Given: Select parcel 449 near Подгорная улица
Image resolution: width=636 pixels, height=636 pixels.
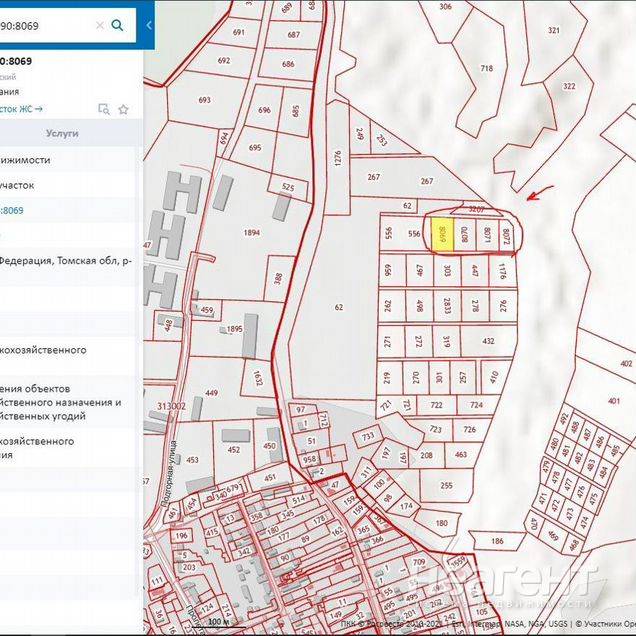Looking at the screenshot, I should [x=211, y=393].
